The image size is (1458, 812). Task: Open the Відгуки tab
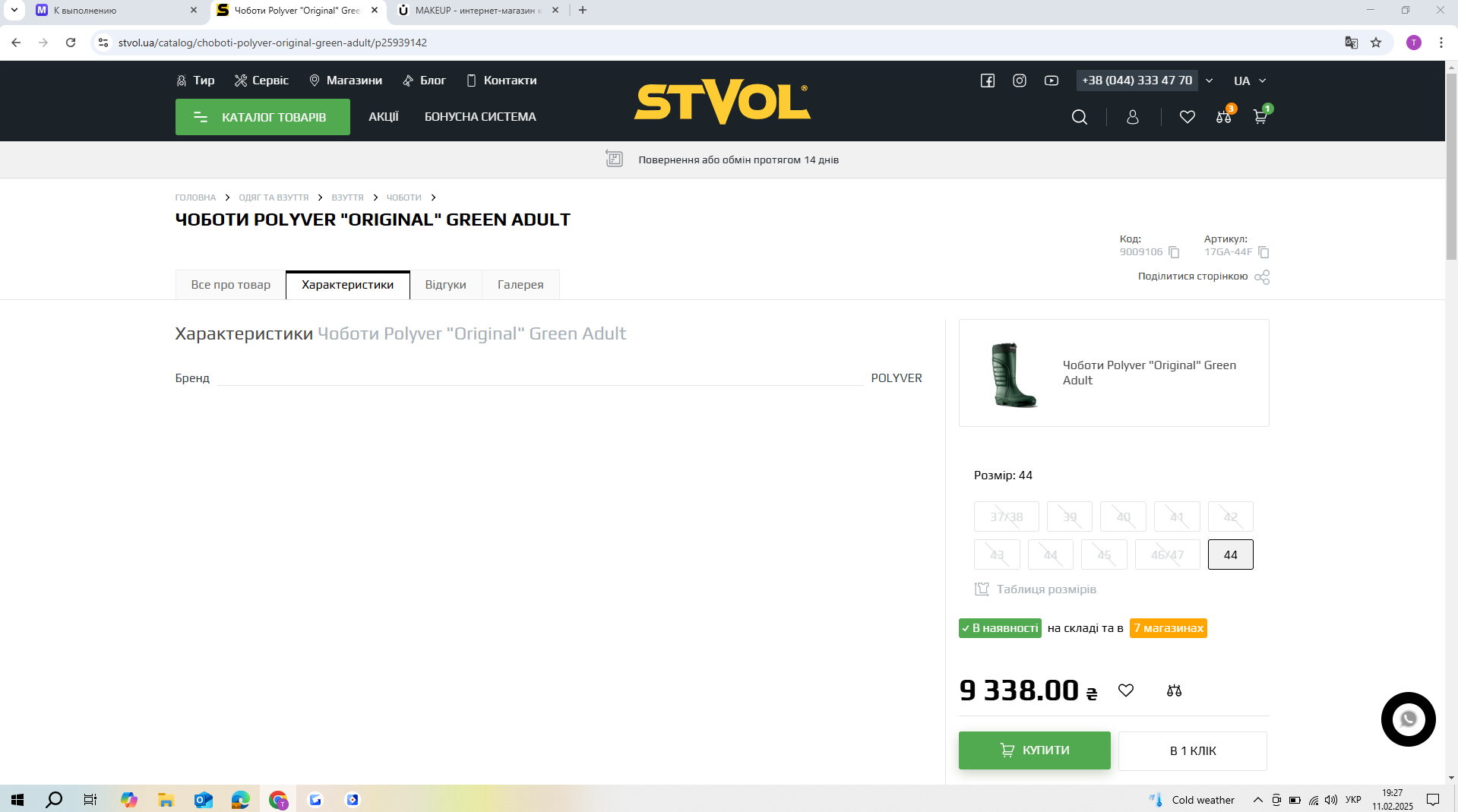[x=446, y=285]
